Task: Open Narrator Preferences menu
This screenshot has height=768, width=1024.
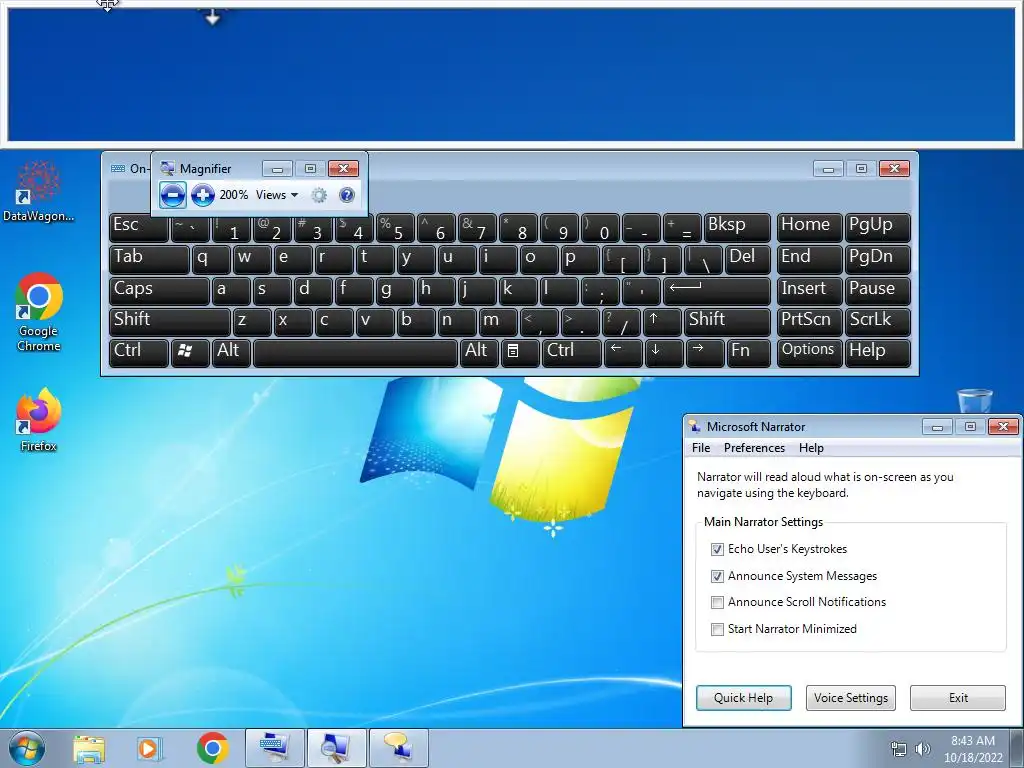Action: coord(754,448)
